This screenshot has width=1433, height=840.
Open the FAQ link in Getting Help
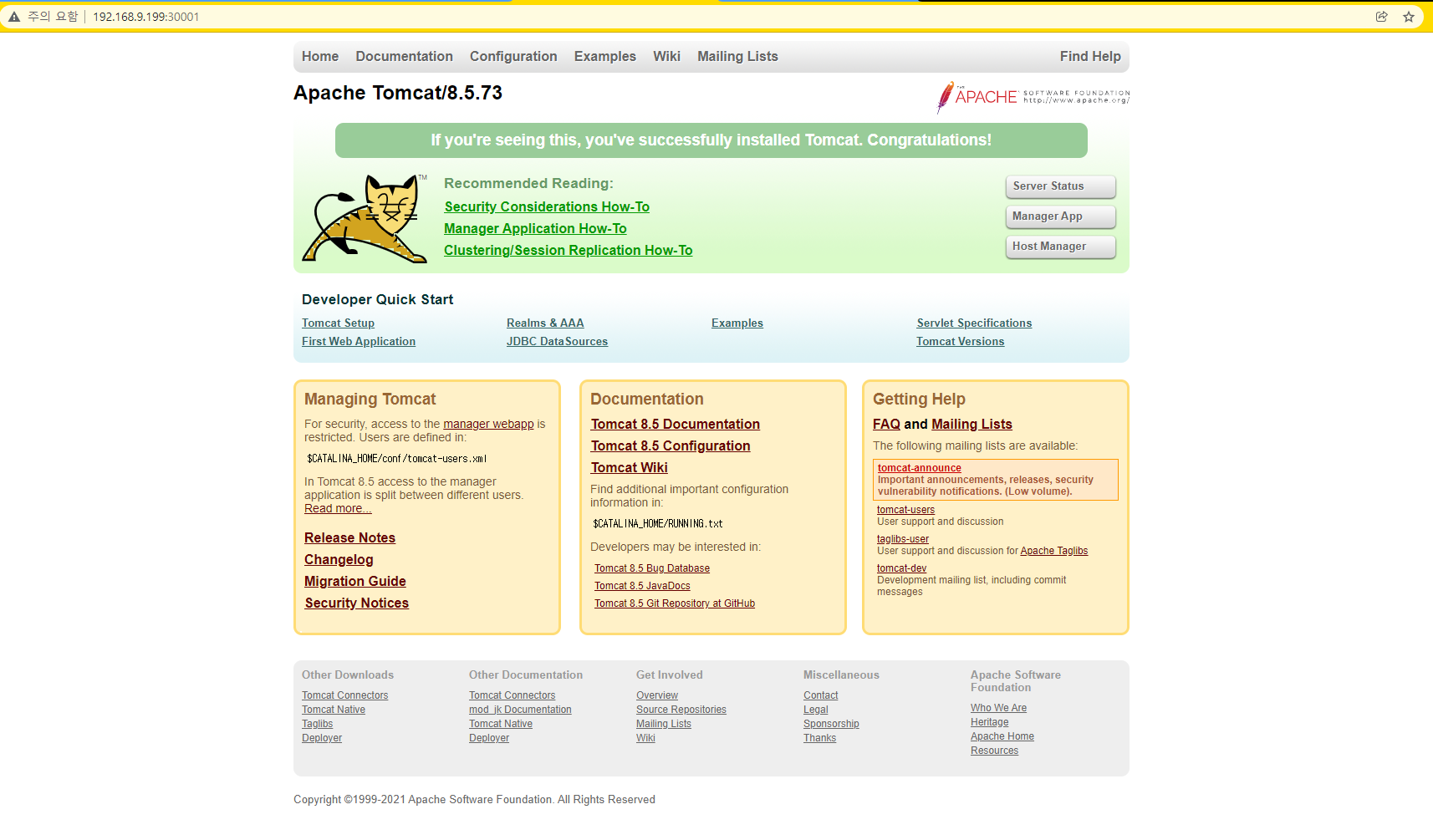point(886,425)
